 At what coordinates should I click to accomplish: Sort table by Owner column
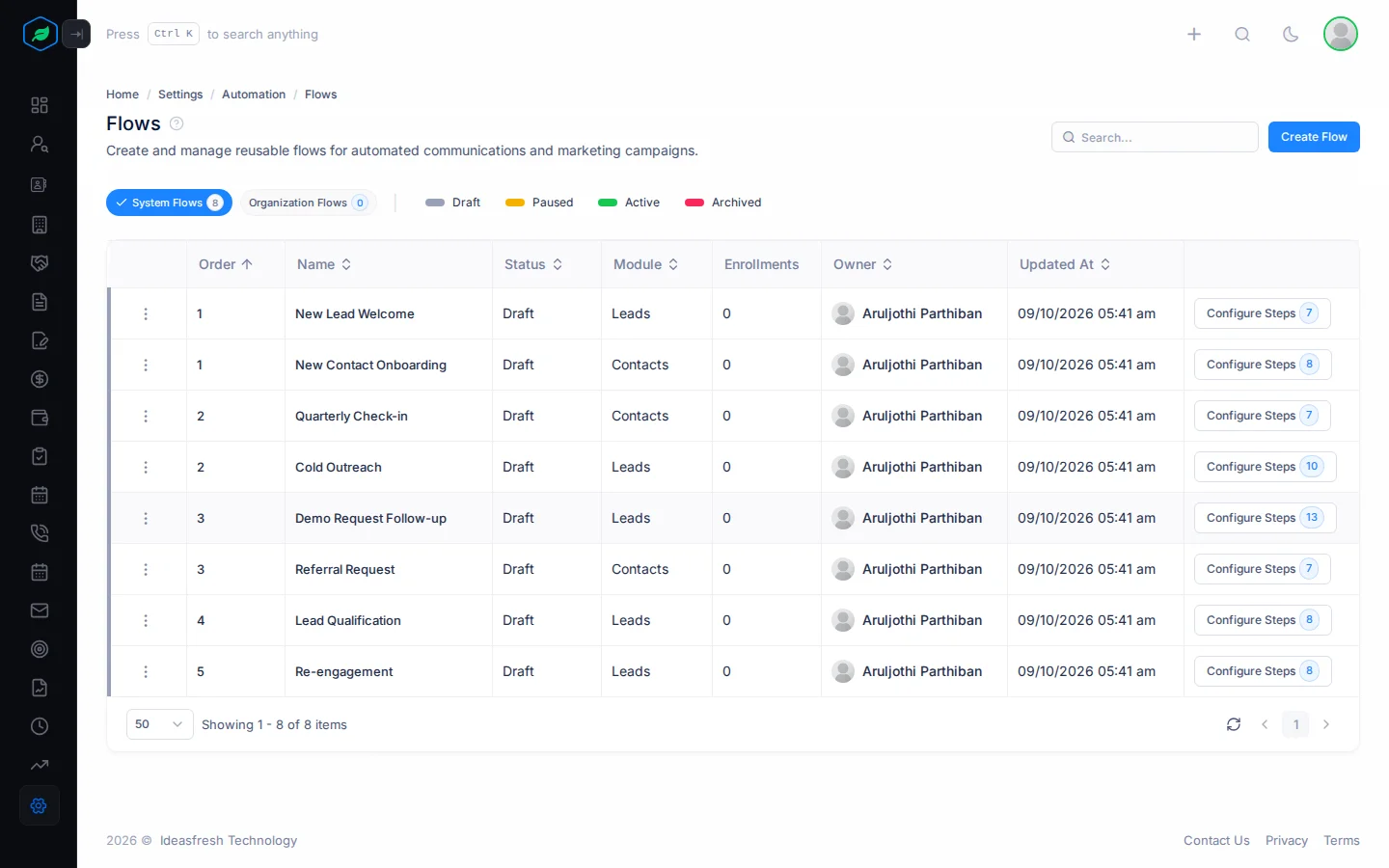point(863,264)
